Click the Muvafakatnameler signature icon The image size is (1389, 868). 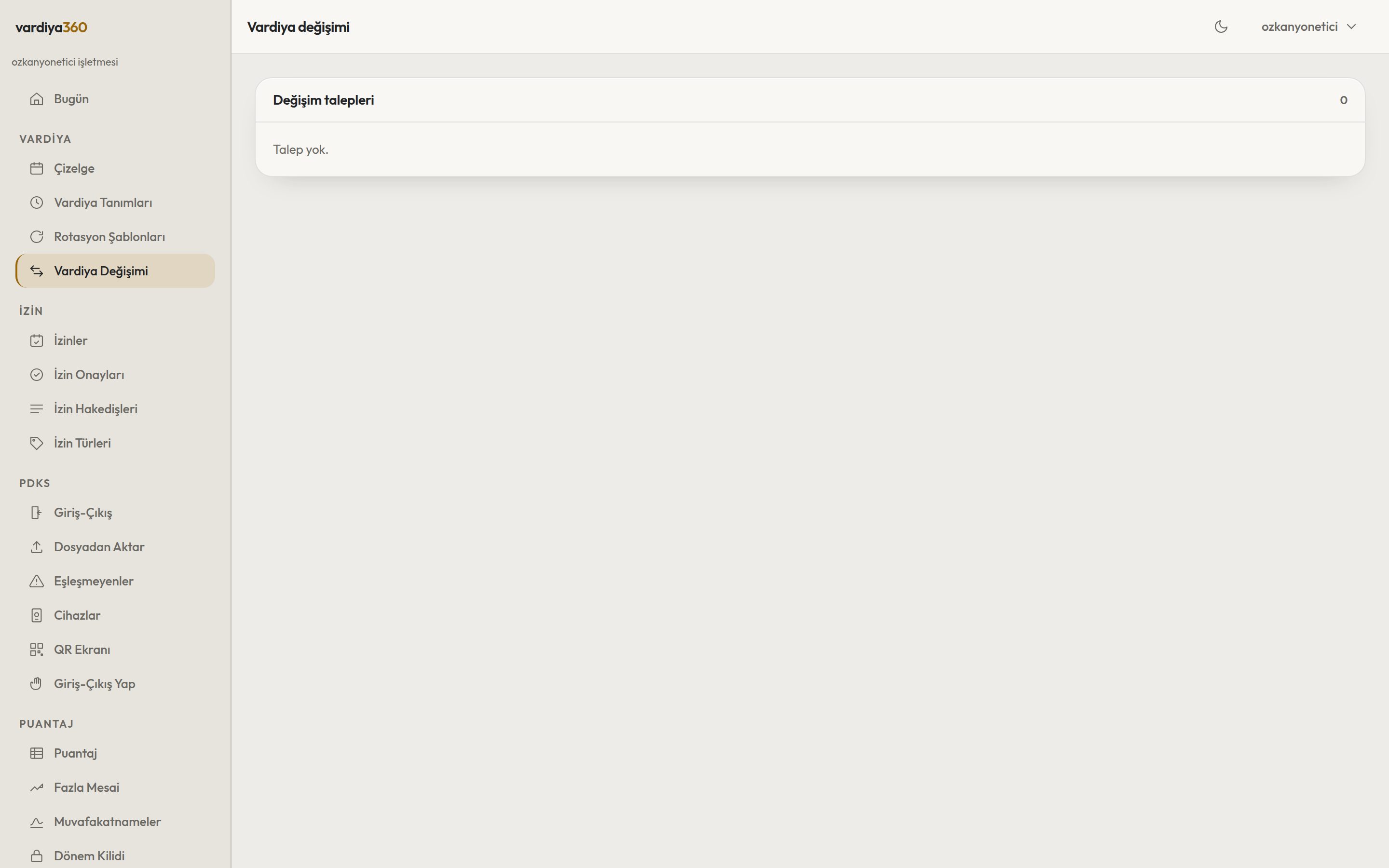coord(37,822)
